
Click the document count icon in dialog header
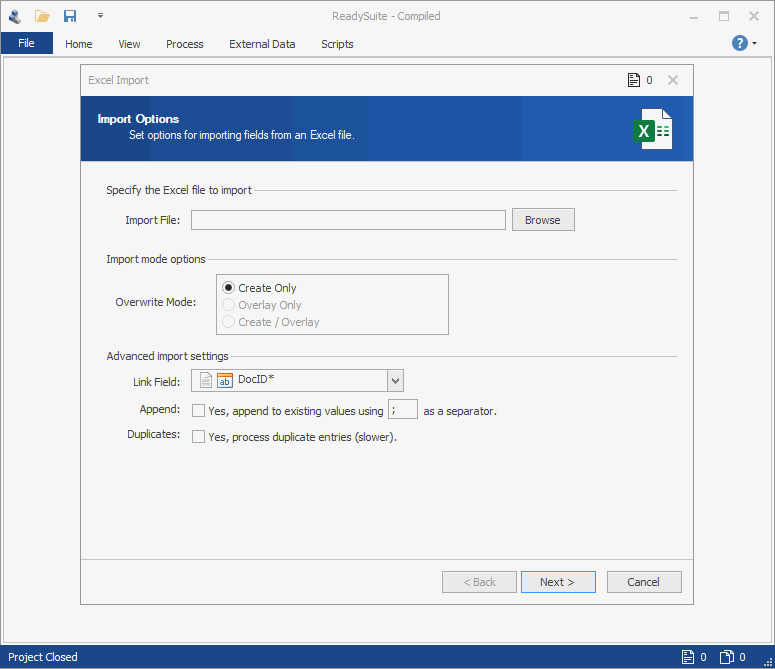click(634, 80)
